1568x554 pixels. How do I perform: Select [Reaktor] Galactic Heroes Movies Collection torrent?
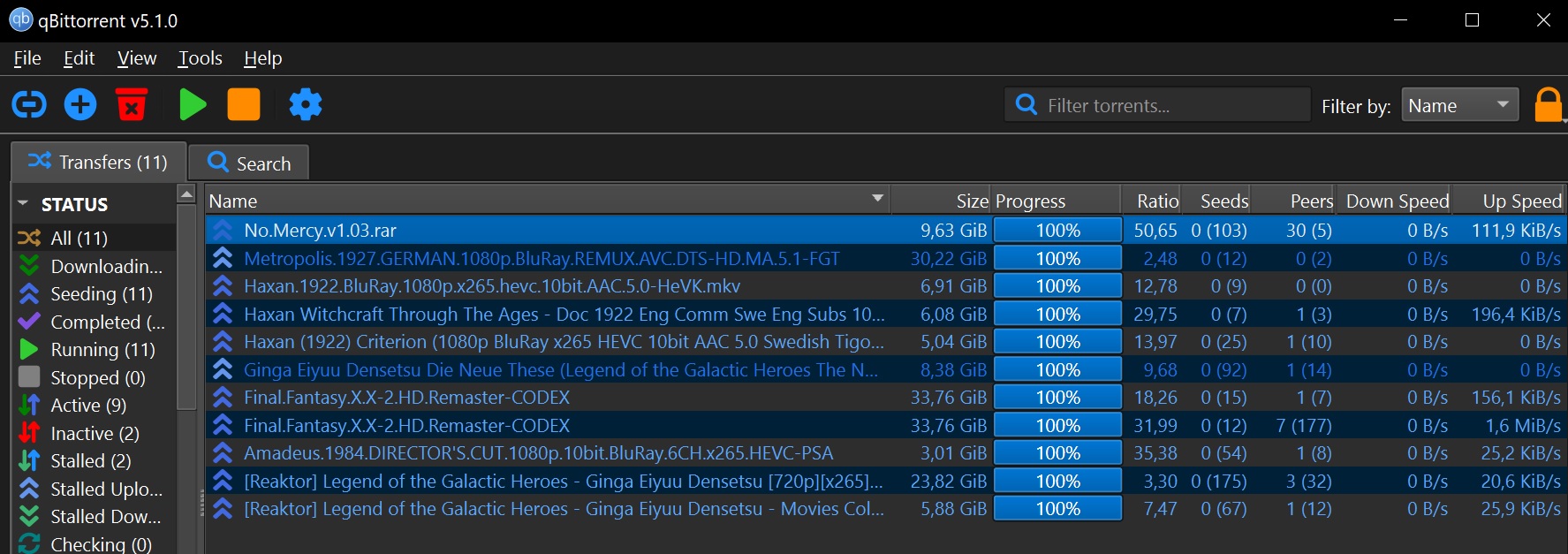tap(564, 509)
